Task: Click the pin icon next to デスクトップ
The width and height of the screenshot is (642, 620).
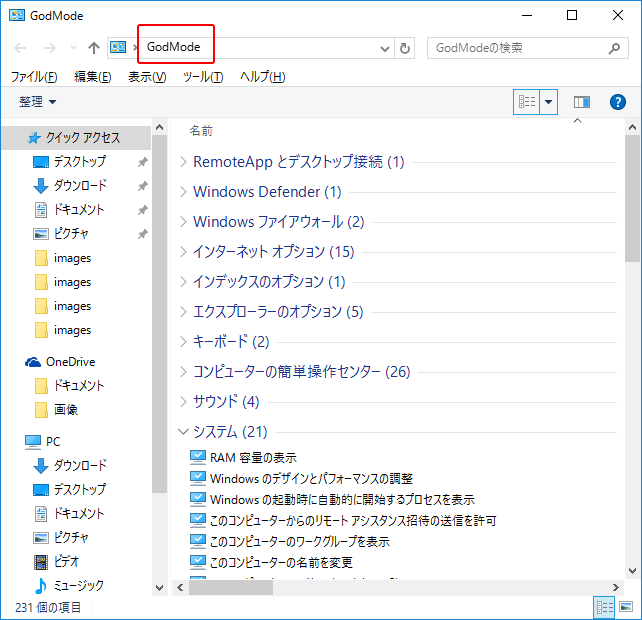Action: pyautogui.click(x=142, y=162)
